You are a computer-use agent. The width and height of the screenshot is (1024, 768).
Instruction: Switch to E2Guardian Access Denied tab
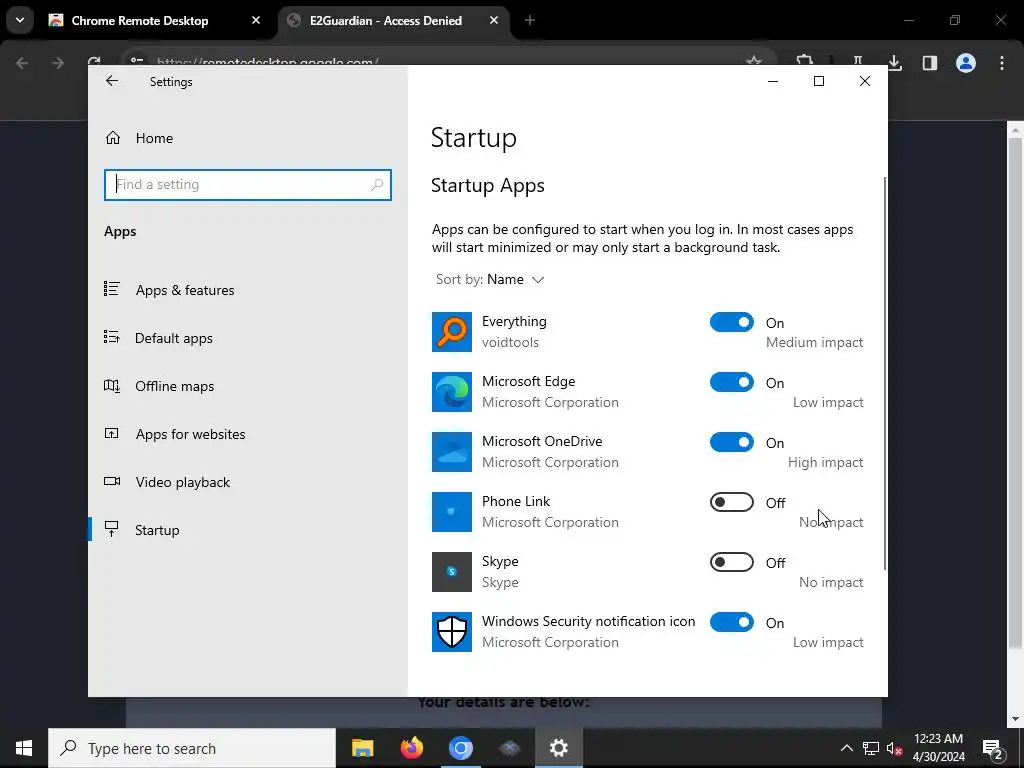tap(385, 20)
